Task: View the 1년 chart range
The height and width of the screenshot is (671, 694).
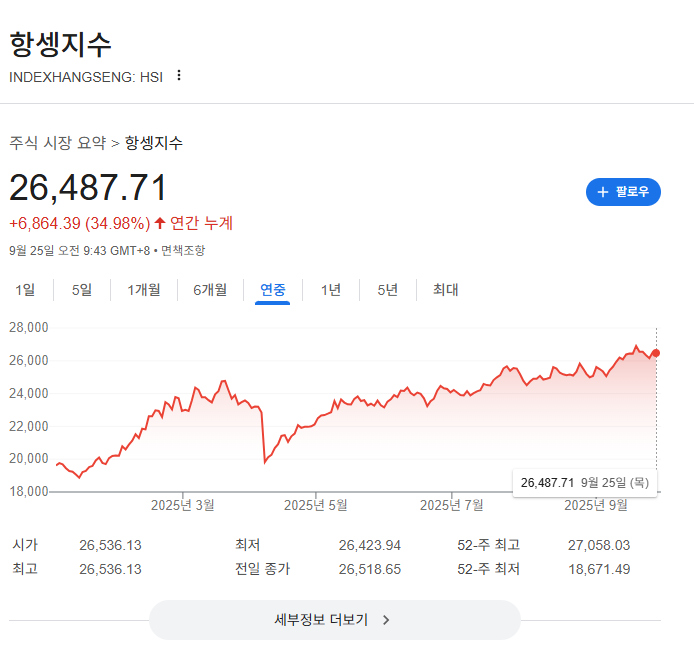Action: click(x=331, y=290)
